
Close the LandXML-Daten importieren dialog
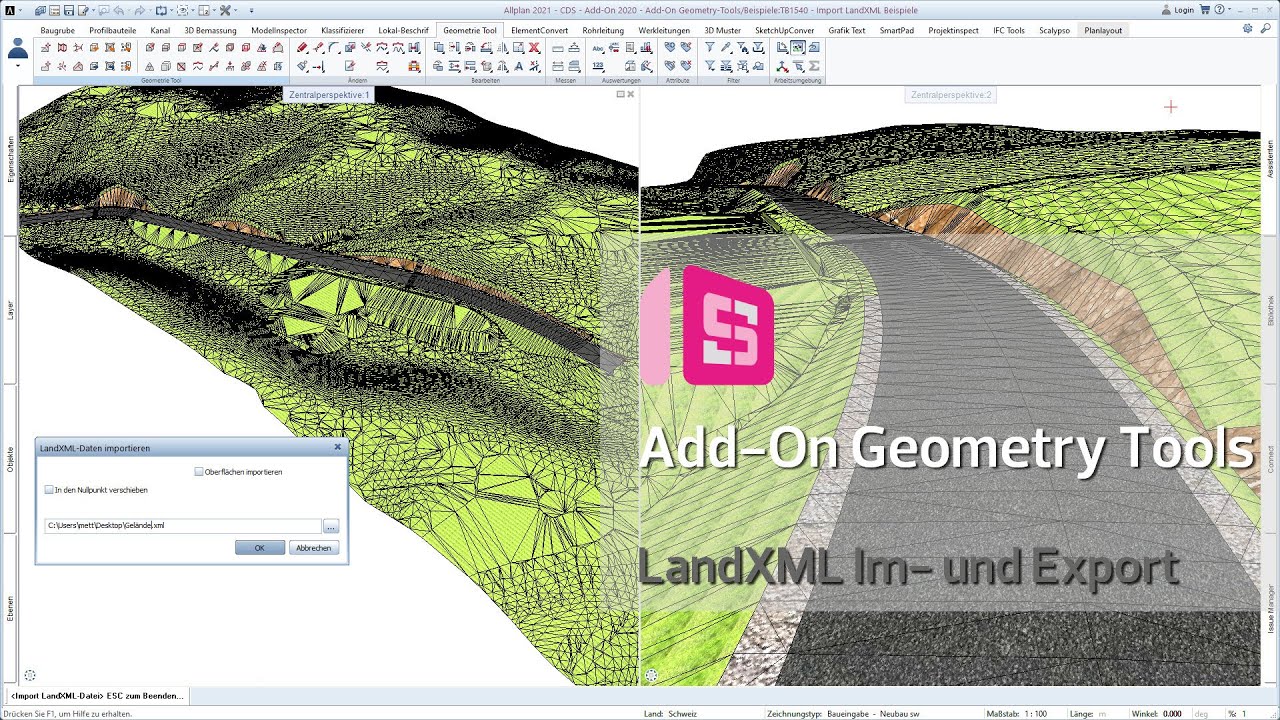coord(338,448)
